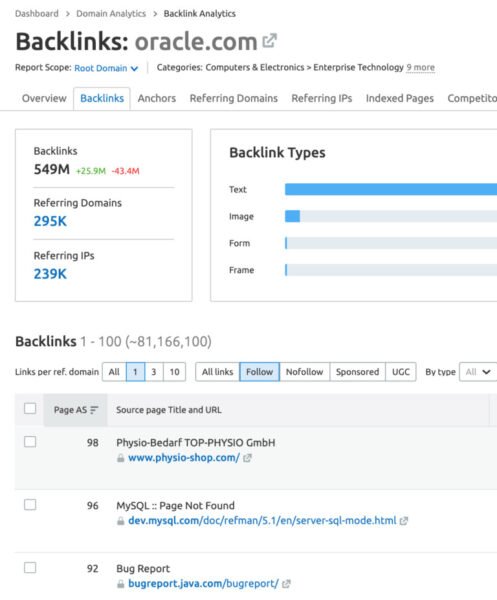497x600 pixels.
Task: Expand the 9 more categories link
Action: tap(420, 67)
